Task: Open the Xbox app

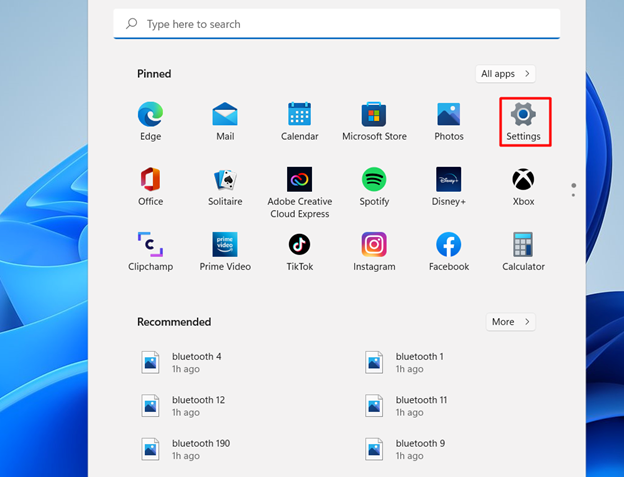Action: (523, 180)
